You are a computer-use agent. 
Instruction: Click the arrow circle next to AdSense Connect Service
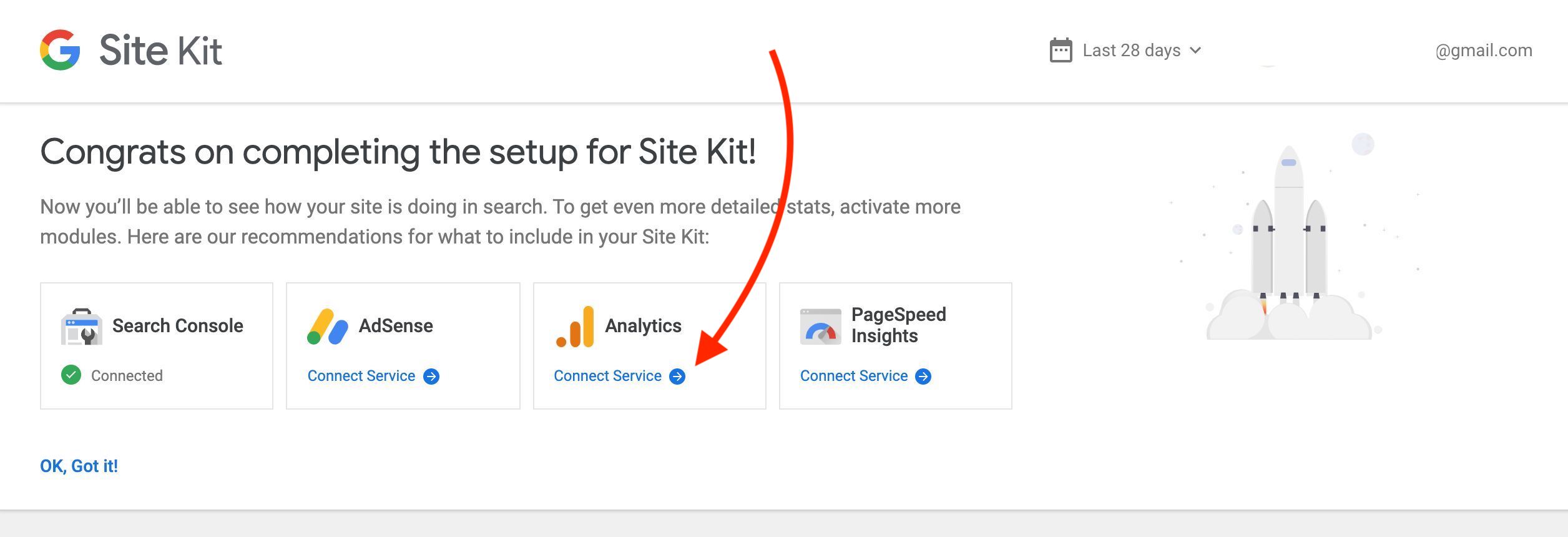tap(431, 377)
